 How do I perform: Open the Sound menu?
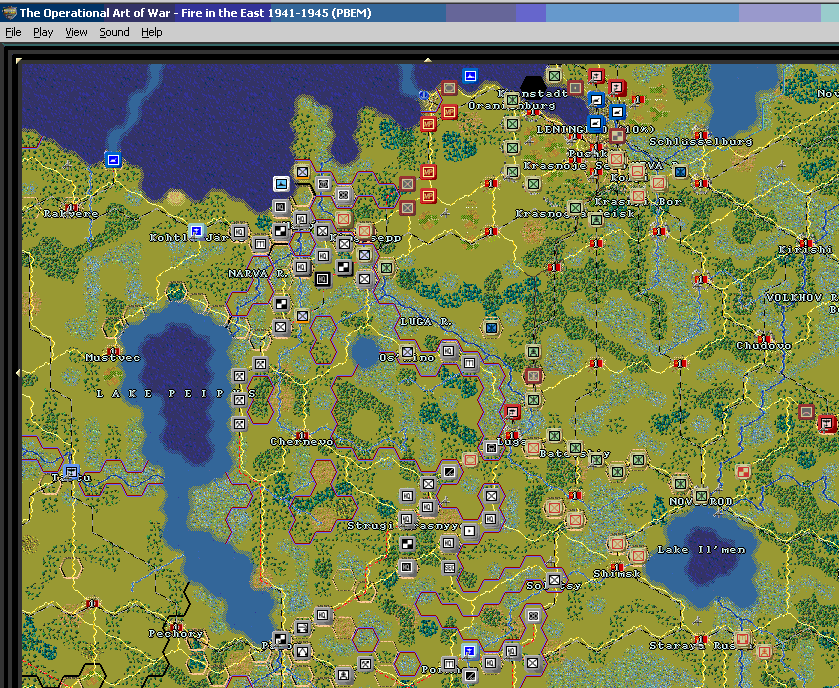114,32
